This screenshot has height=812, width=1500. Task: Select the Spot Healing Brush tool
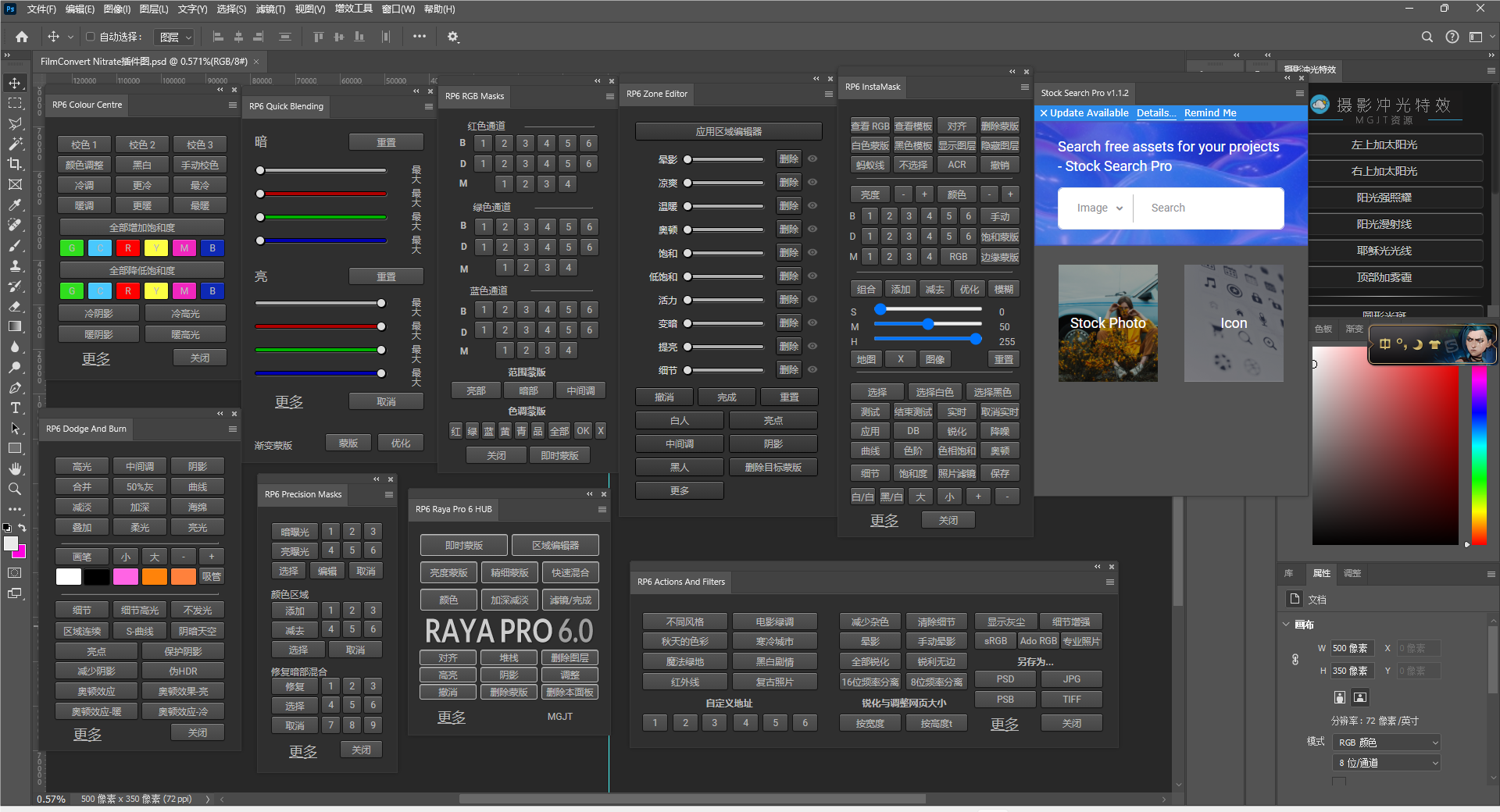click(15, 225)
